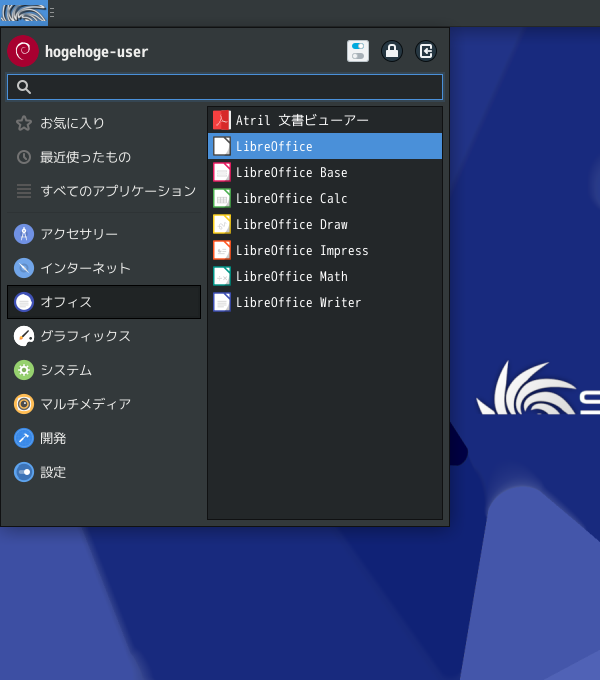Focus the application search field
The width and height of the screenshot is (600, 680).
pyautogui.click(x=225, y=87)
